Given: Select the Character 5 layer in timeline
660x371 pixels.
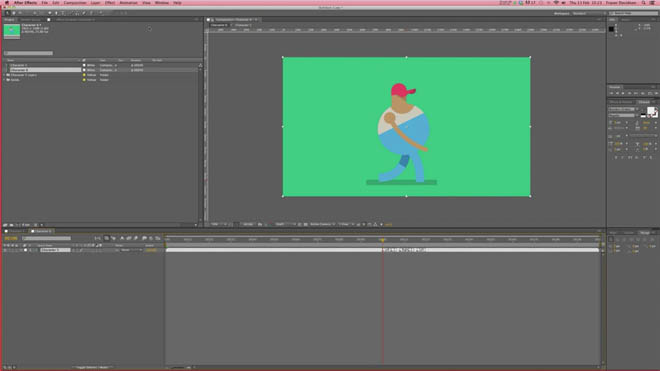Looking at the screenshot, I should pyautogui.click(x=55, y=250).
